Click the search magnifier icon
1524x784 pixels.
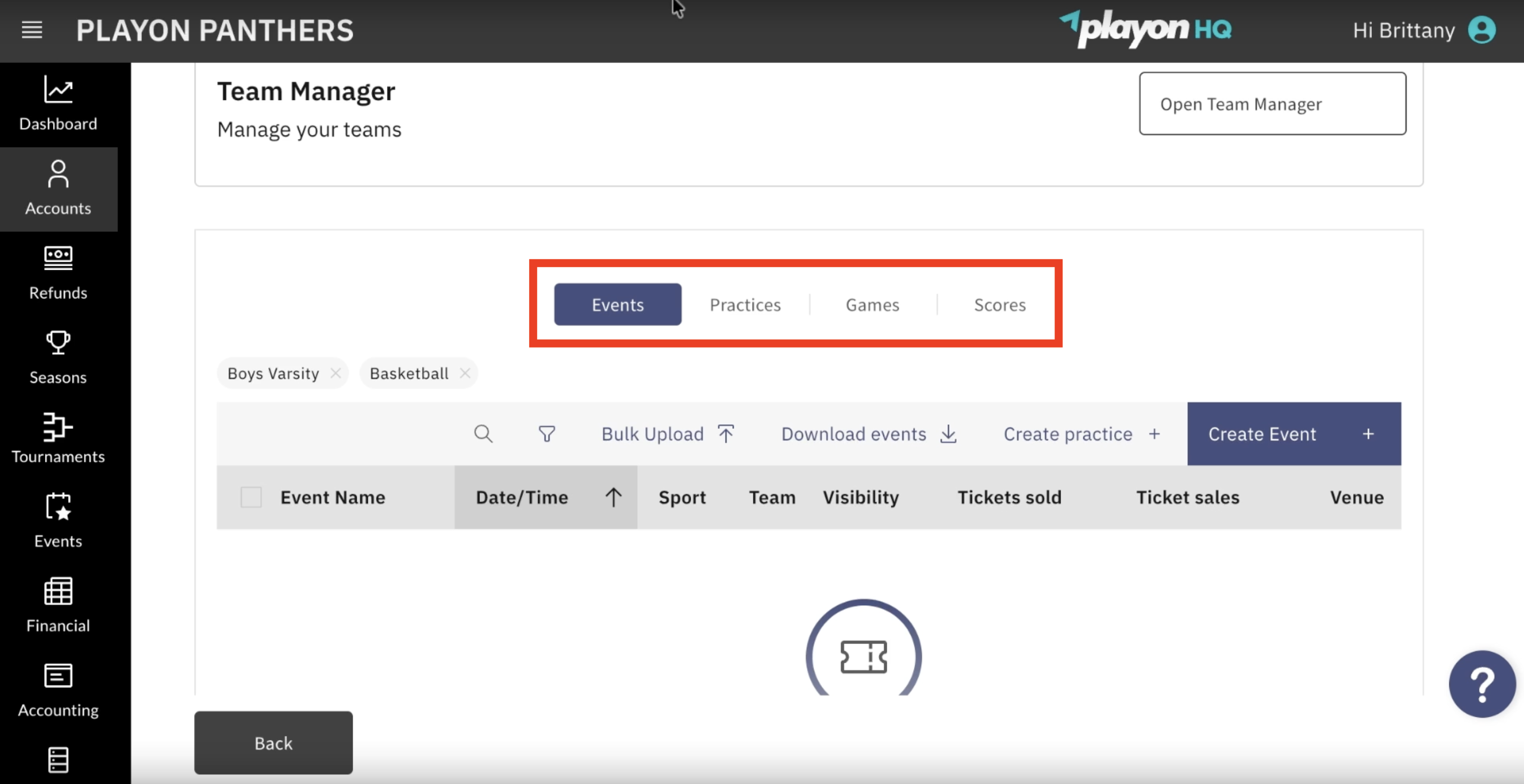484,434
